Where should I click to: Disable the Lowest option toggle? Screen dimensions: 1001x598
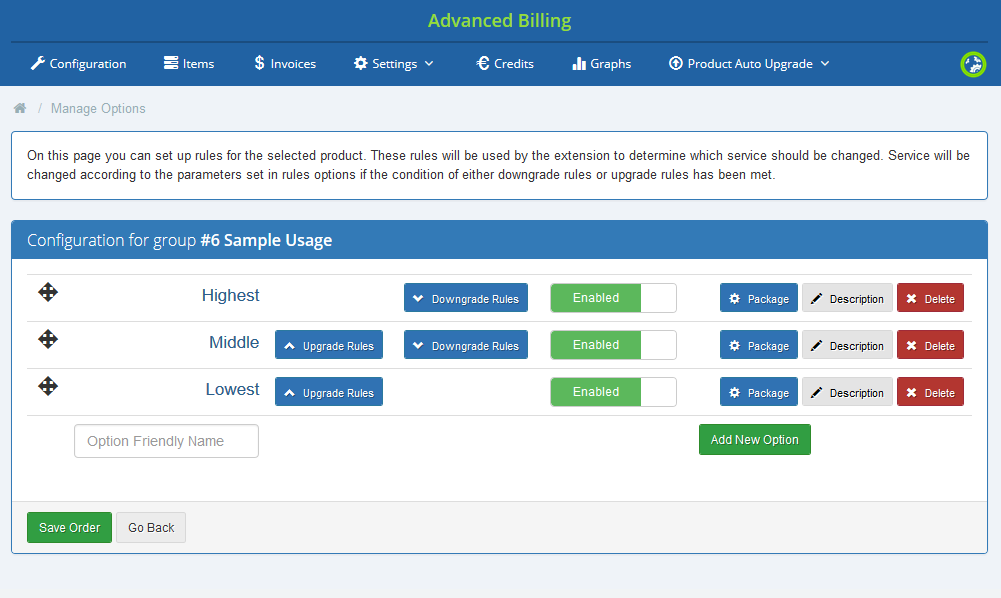[x=613, y=392]
